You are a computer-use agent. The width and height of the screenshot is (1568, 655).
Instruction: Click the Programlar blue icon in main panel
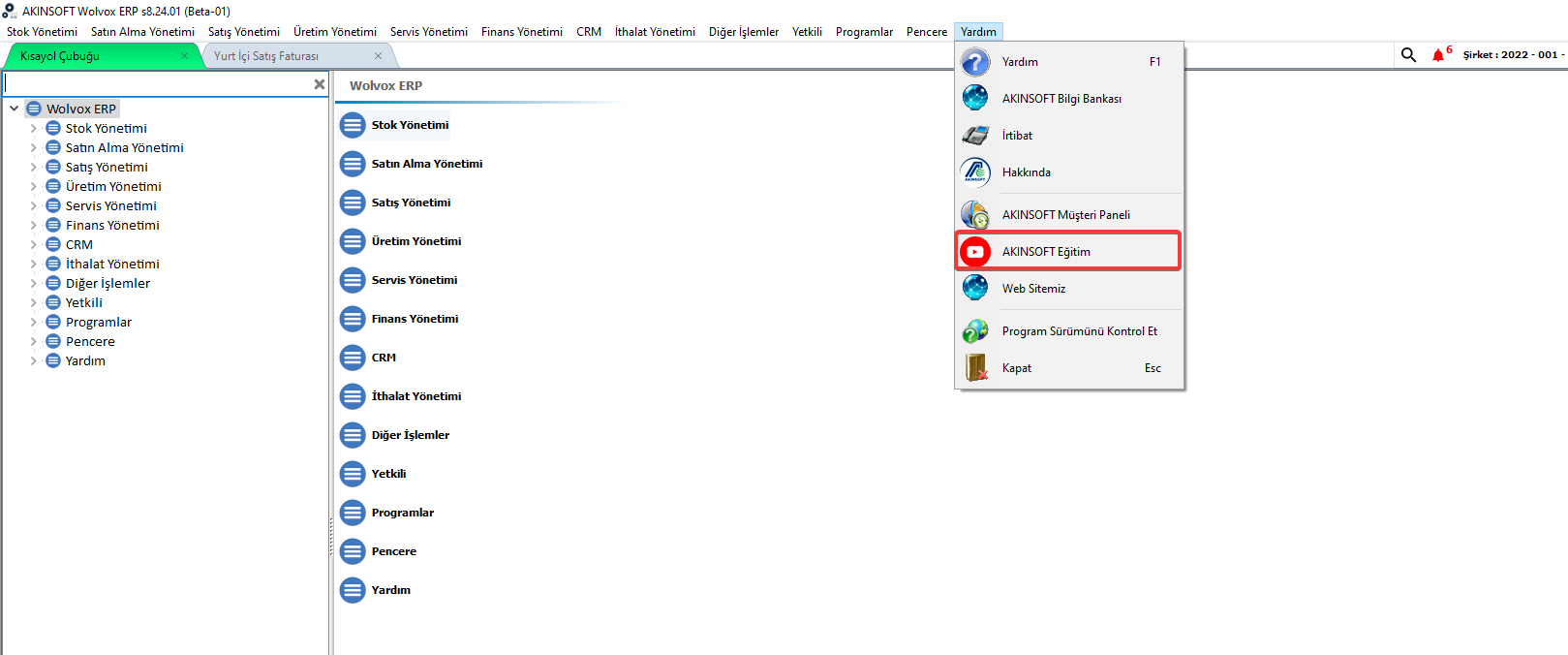[x=353, y=513]
